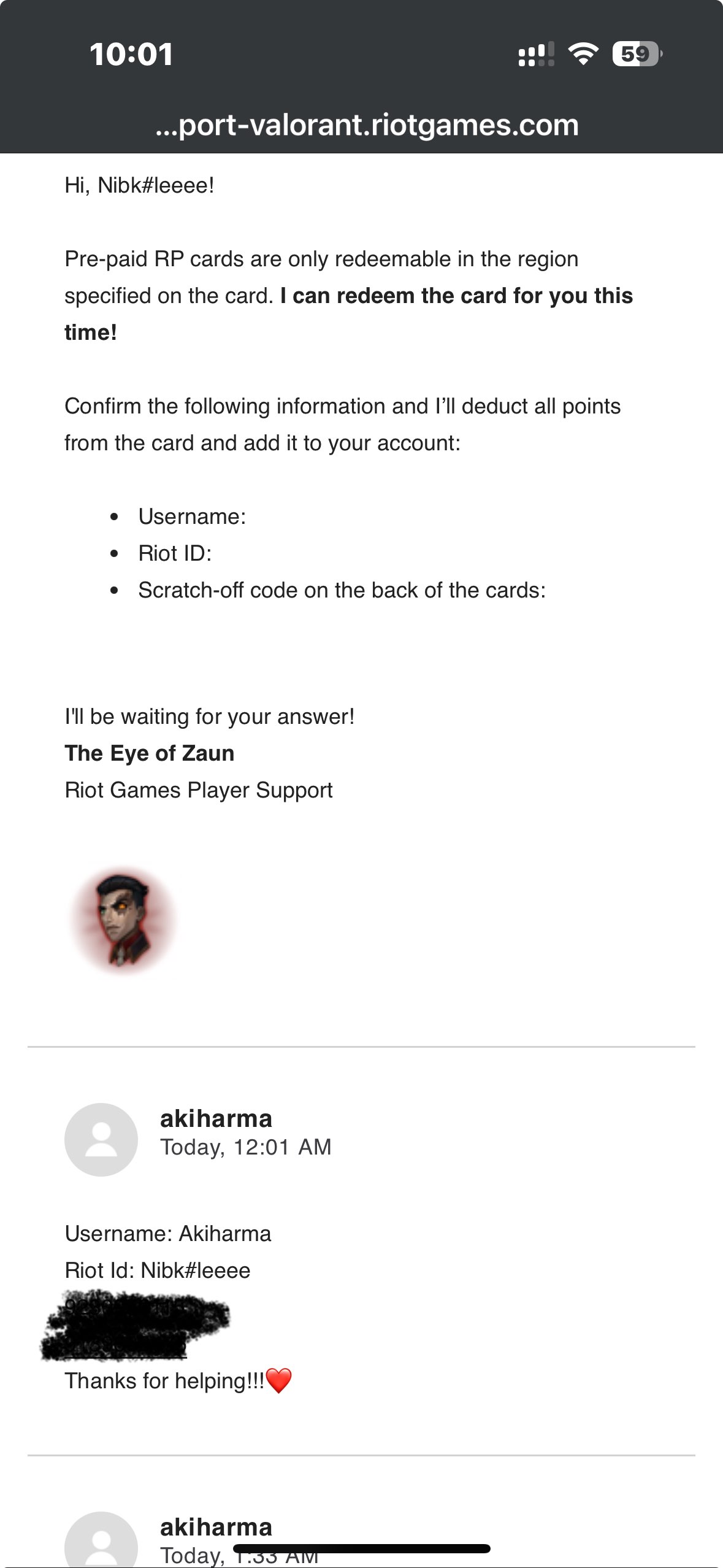Click the "Riot Games Player Support" text
The height and width of the screenshot is (1568, 723).
click(199, 790)
